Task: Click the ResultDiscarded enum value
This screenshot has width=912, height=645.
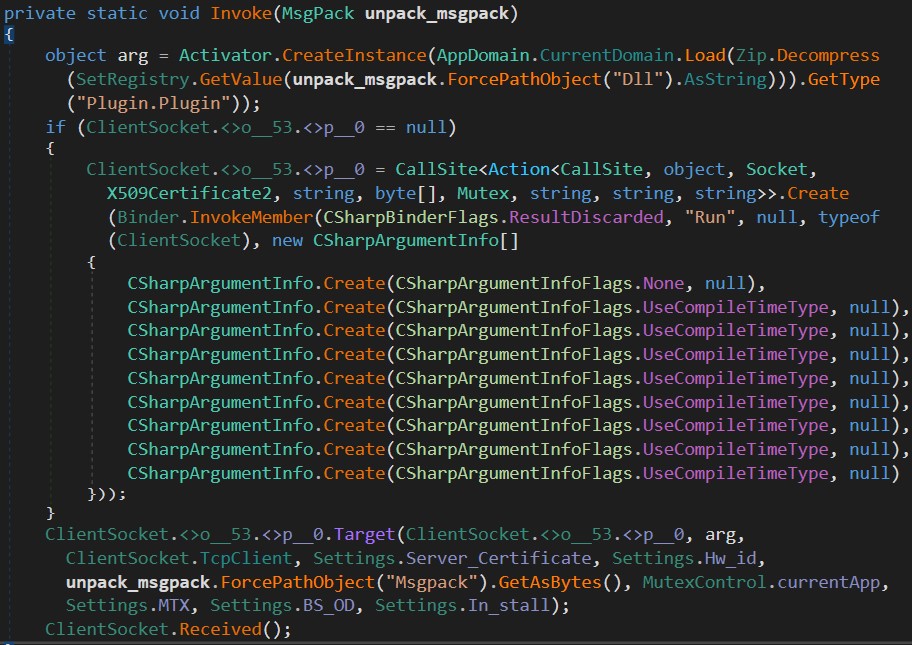Action: click(x=586, y=217)
